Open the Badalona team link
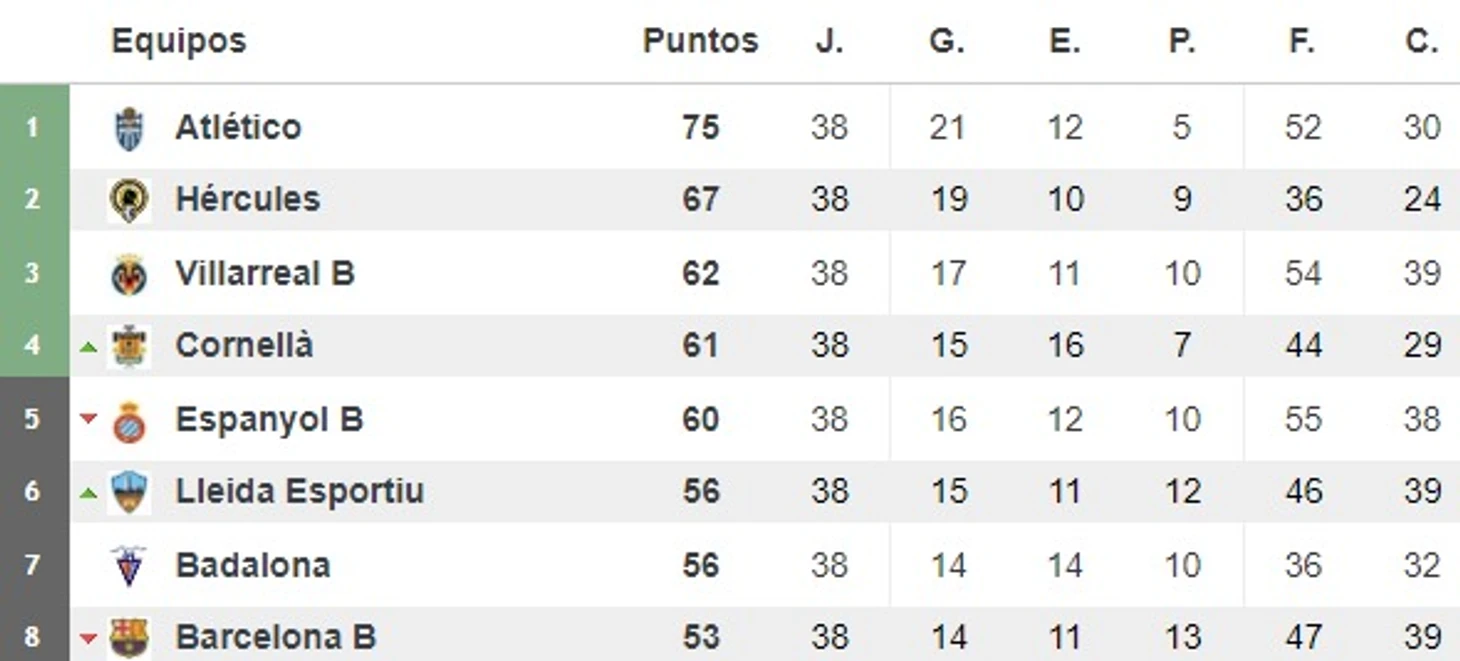Image resolution: width=1460 pixels, height=661 pixels. [253, 565]
